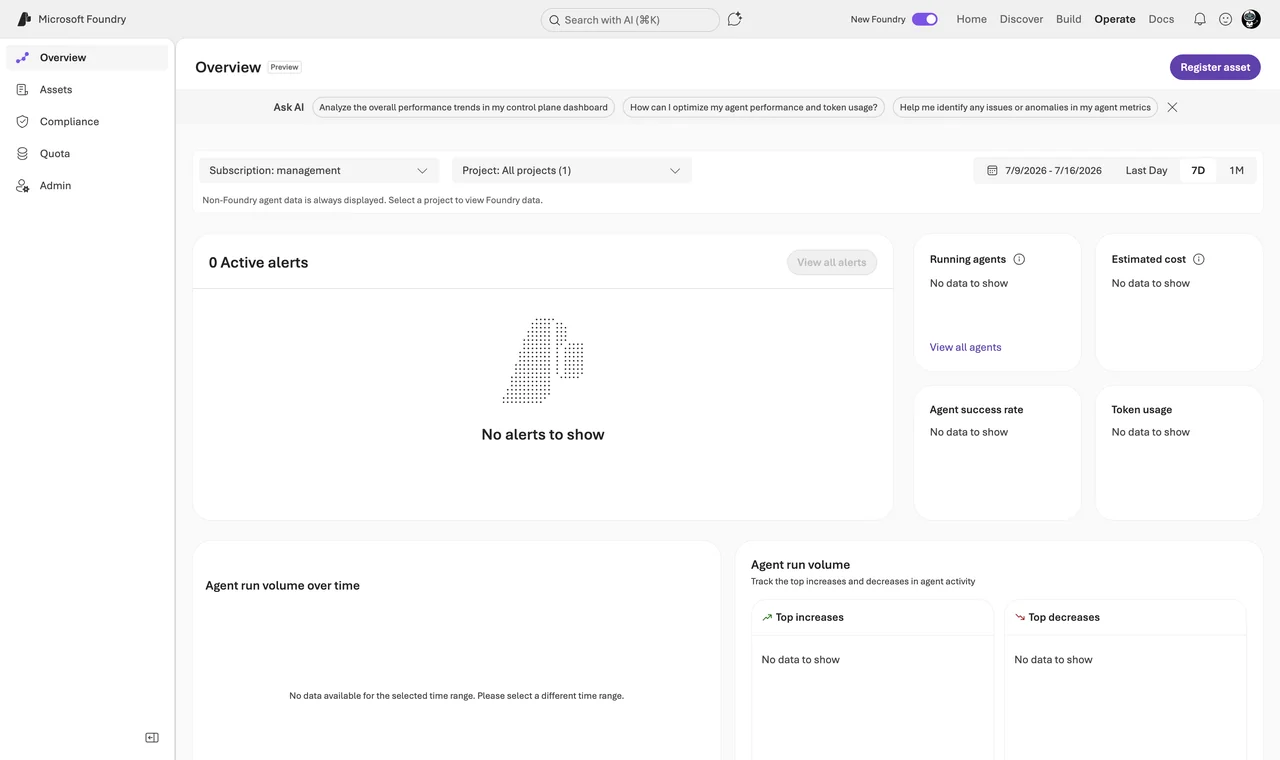
Task: Collapse the sidebar with the panel icon
Action: 152,738
